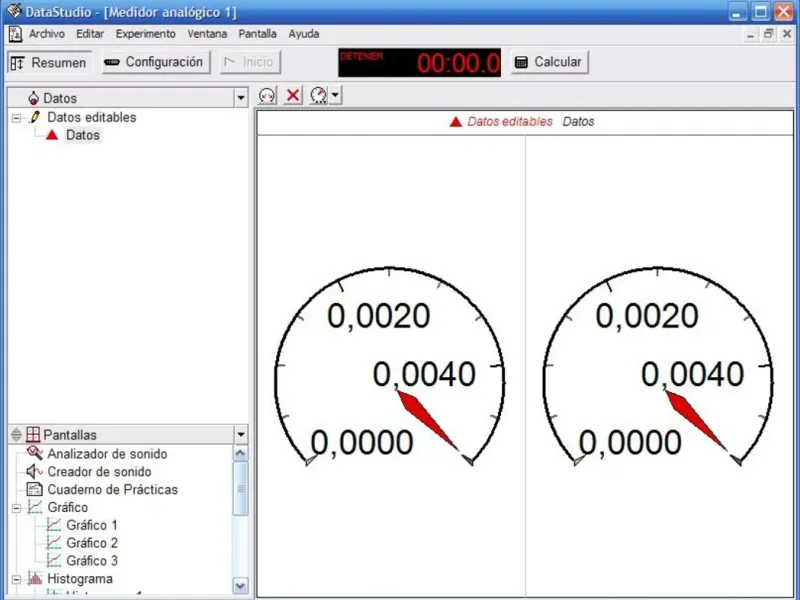The image size is (800, 600).
Task: Close the inner Medidor analógico window
Action: click(x=787, y=34)
